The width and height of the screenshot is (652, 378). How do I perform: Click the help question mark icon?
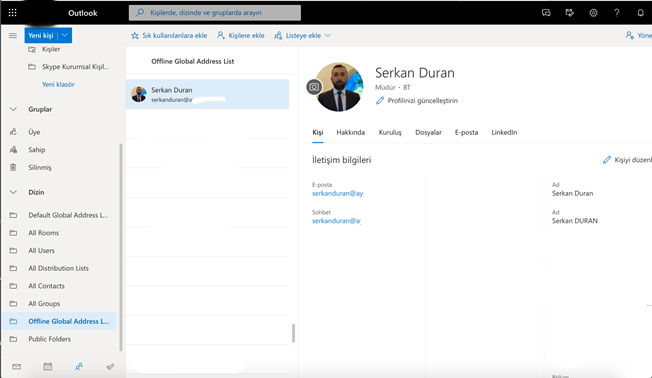(x=617, y=13)
